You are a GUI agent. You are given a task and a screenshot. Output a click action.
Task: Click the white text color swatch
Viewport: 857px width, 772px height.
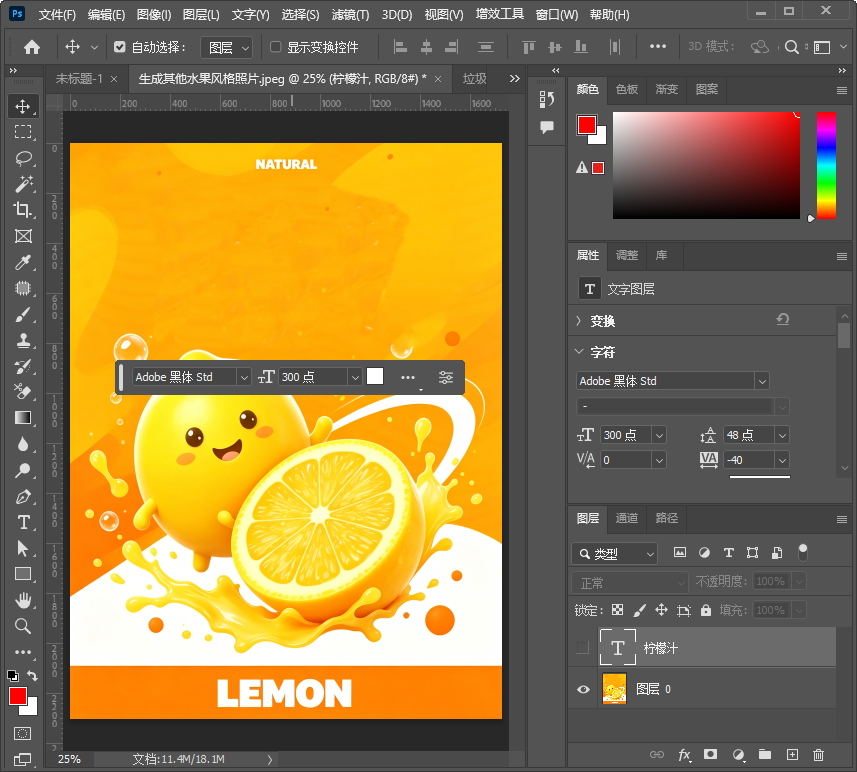(x=375, y=377)
